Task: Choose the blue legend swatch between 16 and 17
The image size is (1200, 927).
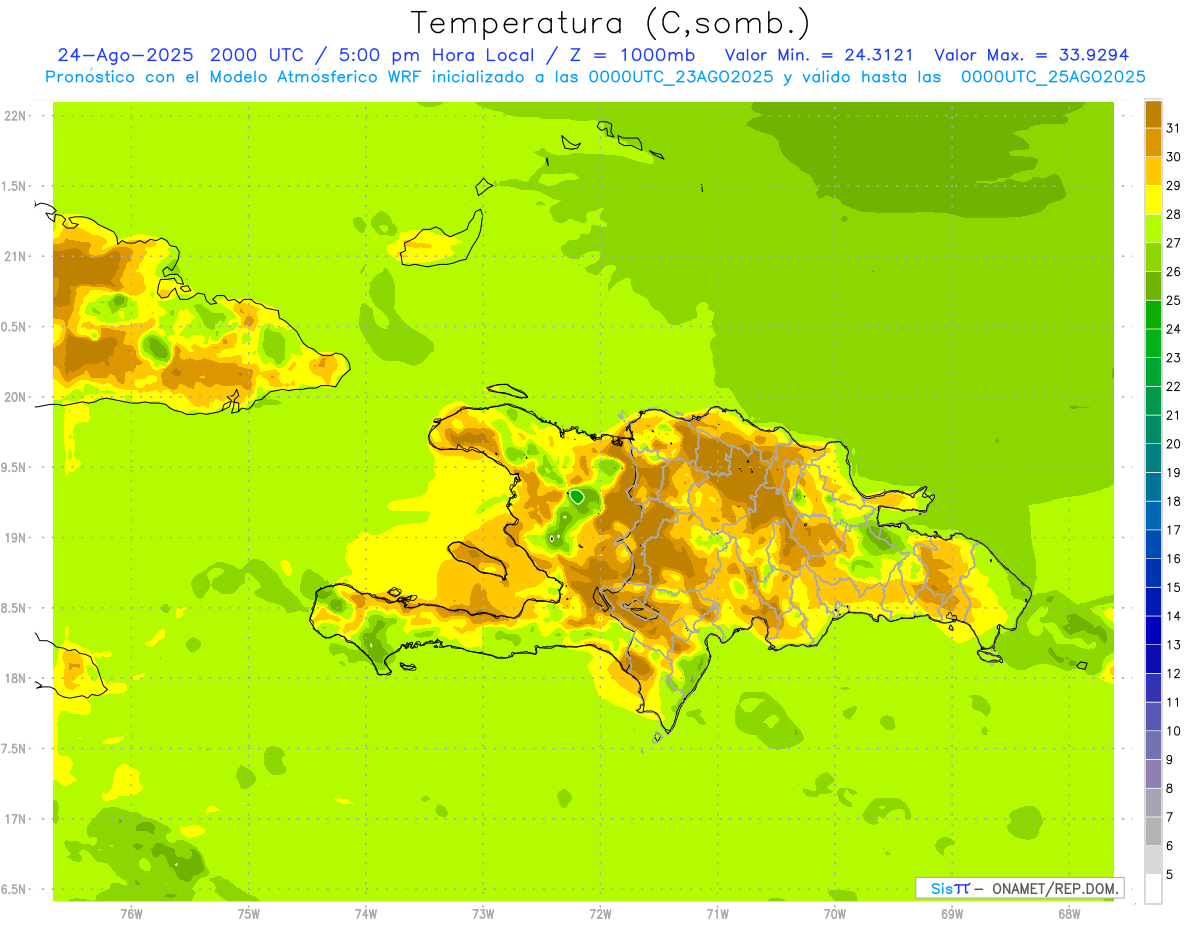Action: tap(1153, 544)
